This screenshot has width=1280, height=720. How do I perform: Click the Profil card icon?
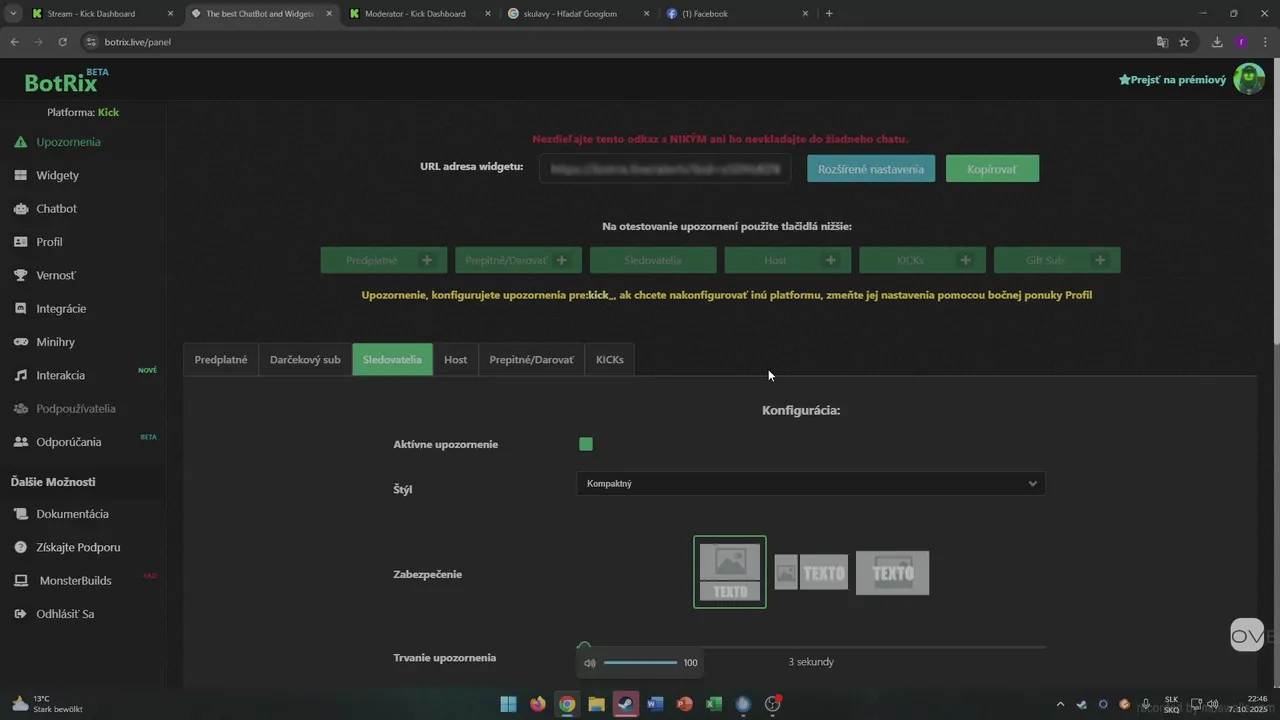coord(20,242)
